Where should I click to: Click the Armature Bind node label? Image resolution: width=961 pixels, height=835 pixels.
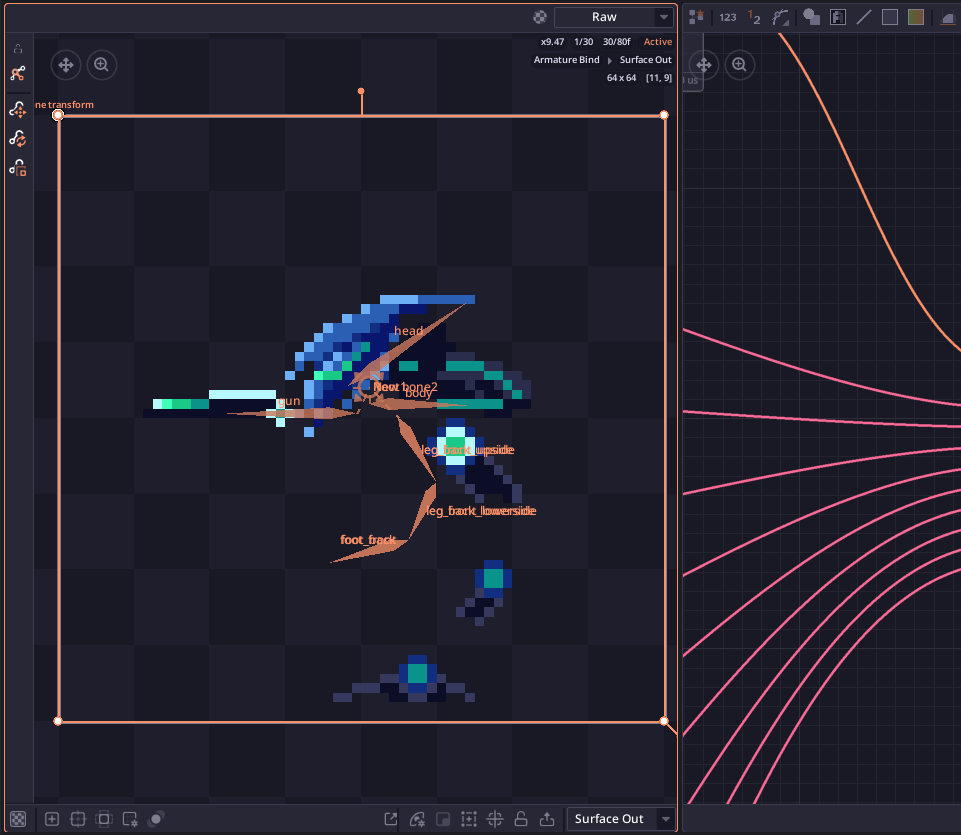tap(566, 59)
